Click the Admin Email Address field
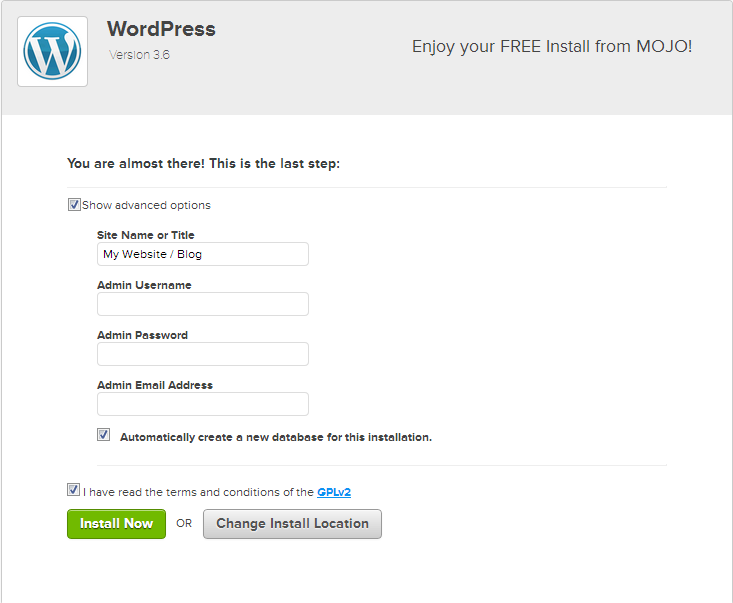This screenshot has width=733, height=603. (x=203, y=404)
